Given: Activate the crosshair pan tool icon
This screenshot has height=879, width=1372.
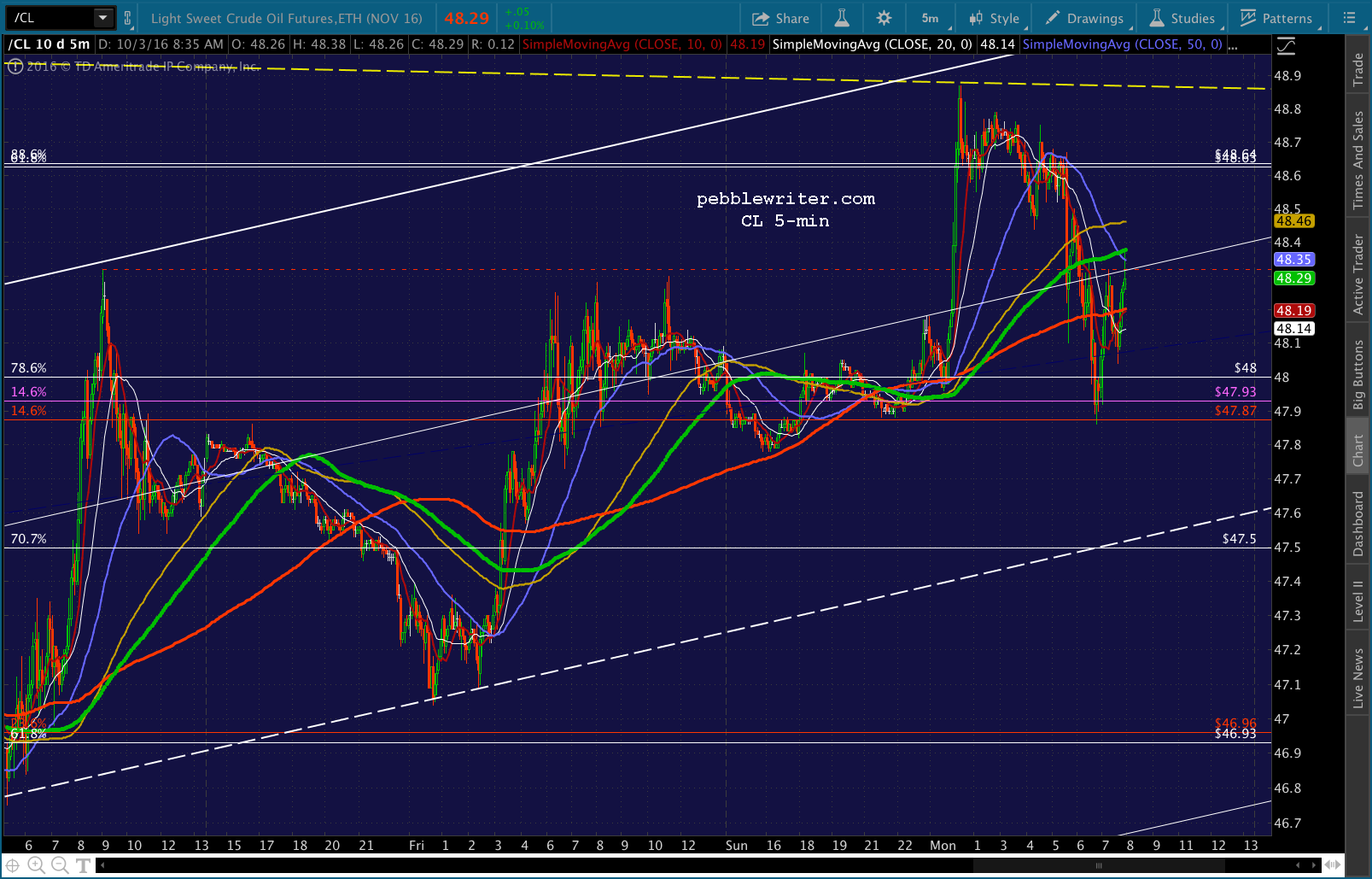Looking at the screenshot, I should pos(13,865).
